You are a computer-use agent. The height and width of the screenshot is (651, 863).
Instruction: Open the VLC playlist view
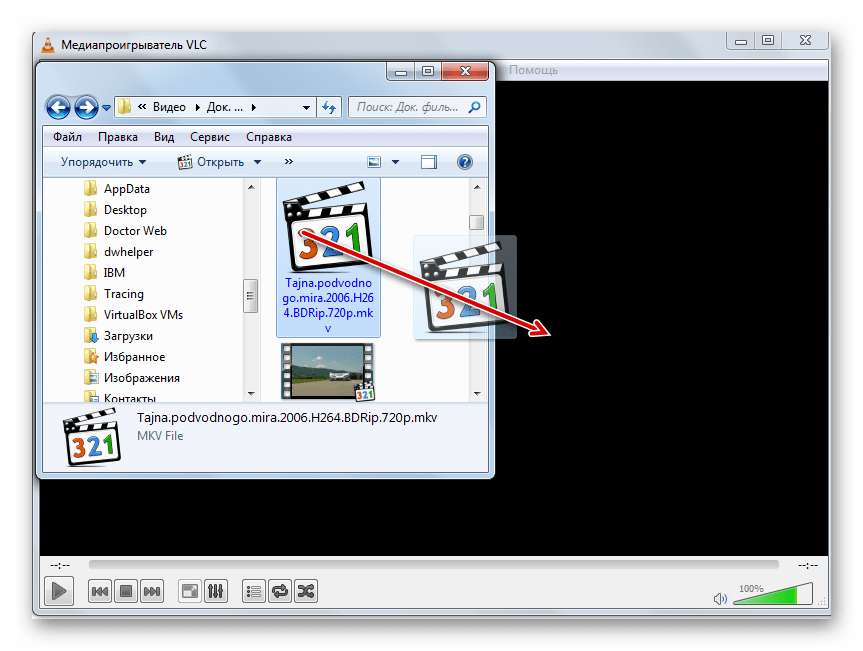pos(254,592)
